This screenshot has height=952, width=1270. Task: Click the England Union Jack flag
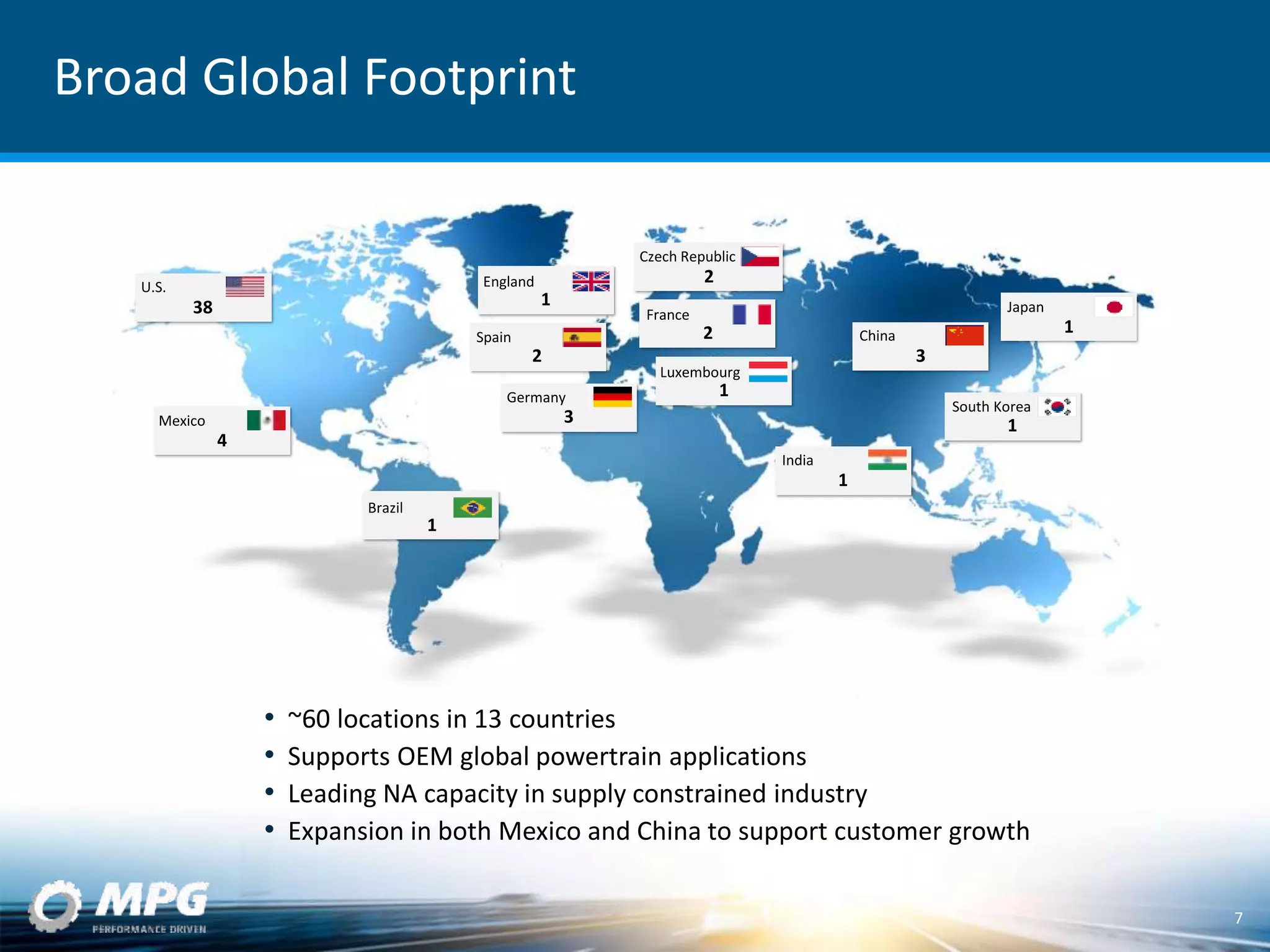591,281
